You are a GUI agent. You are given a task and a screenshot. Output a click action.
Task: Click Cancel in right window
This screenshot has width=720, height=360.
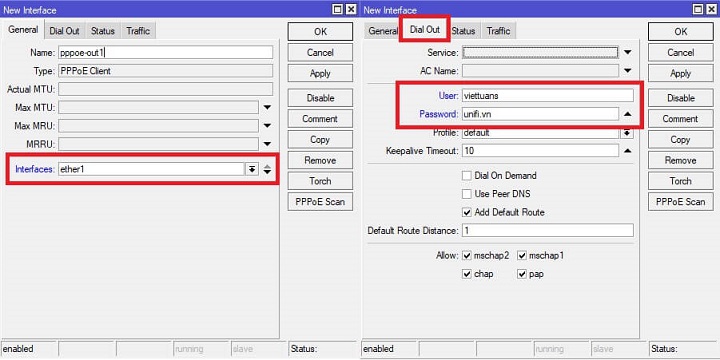(x=681, y=52)
